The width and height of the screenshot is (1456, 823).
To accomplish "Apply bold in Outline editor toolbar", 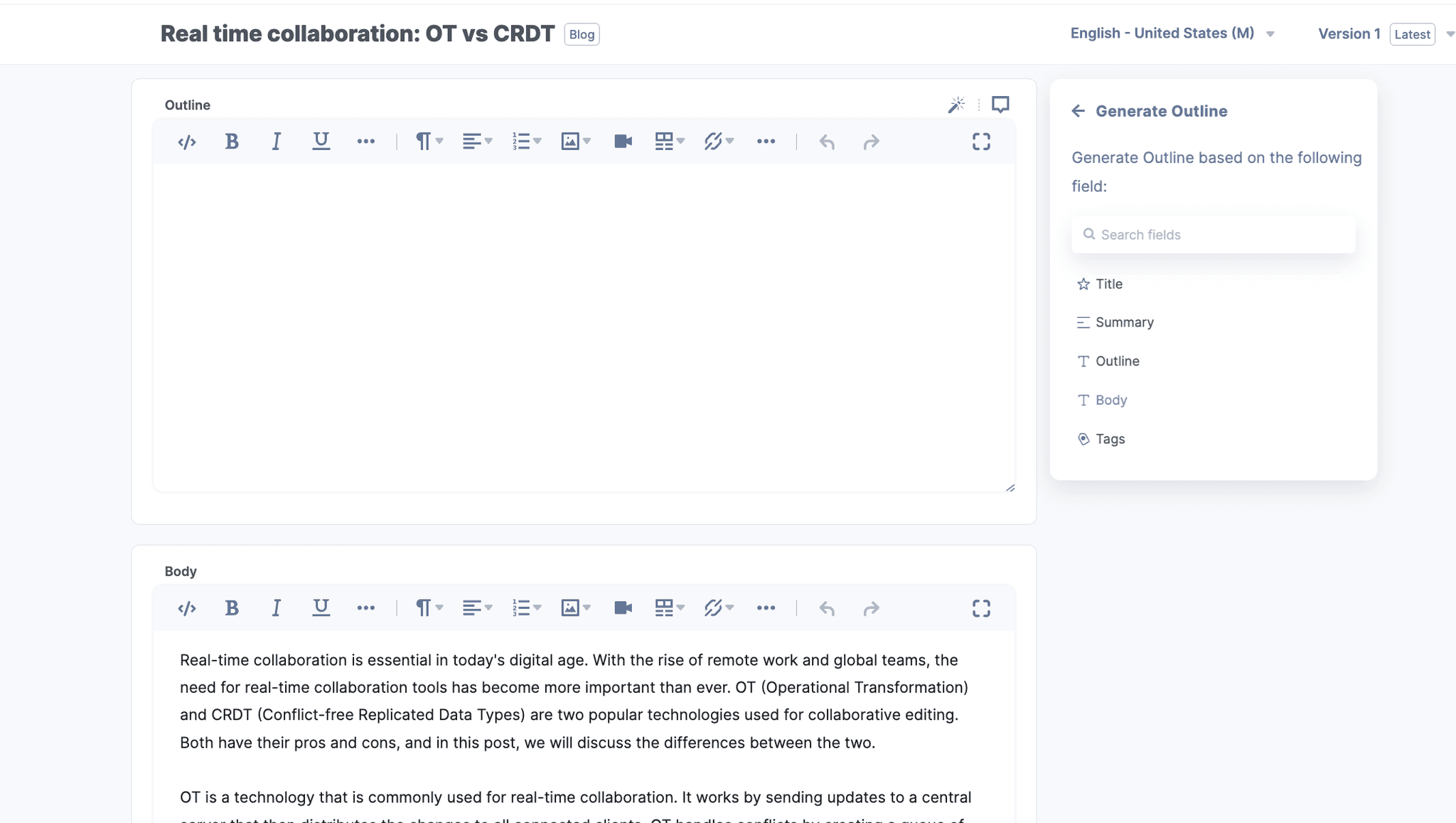I will [232, 142].
